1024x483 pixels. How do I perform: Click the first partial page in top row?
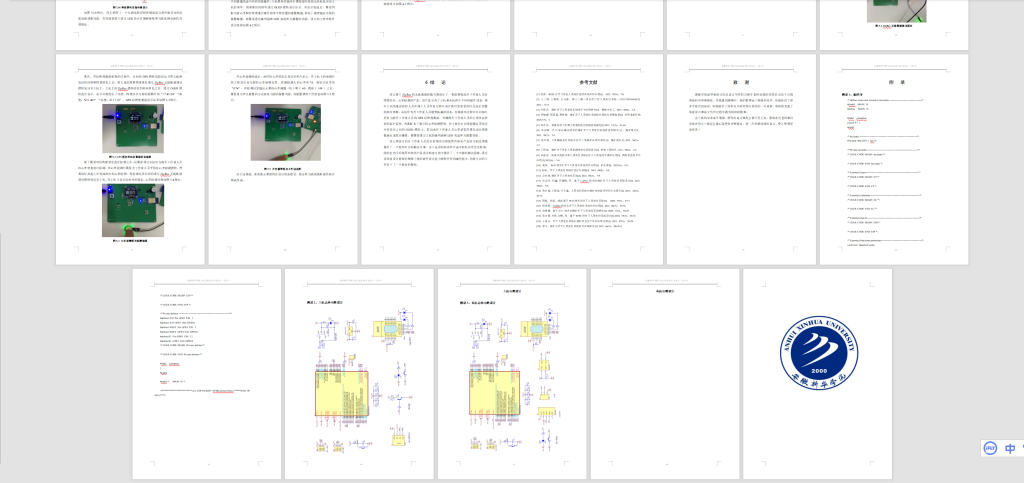(132, 25)
